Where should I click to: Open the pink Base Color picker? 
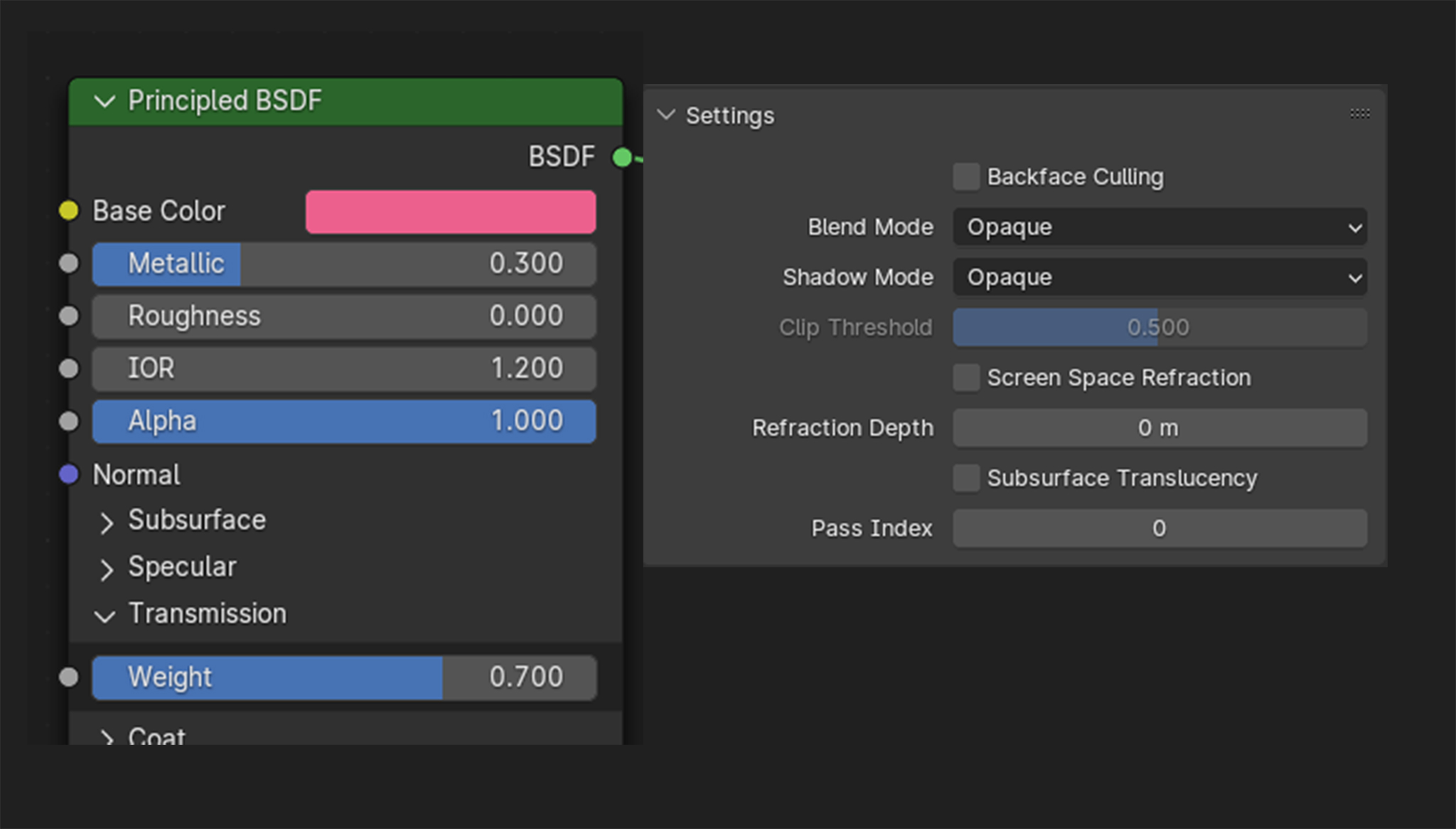pos(450,211)
